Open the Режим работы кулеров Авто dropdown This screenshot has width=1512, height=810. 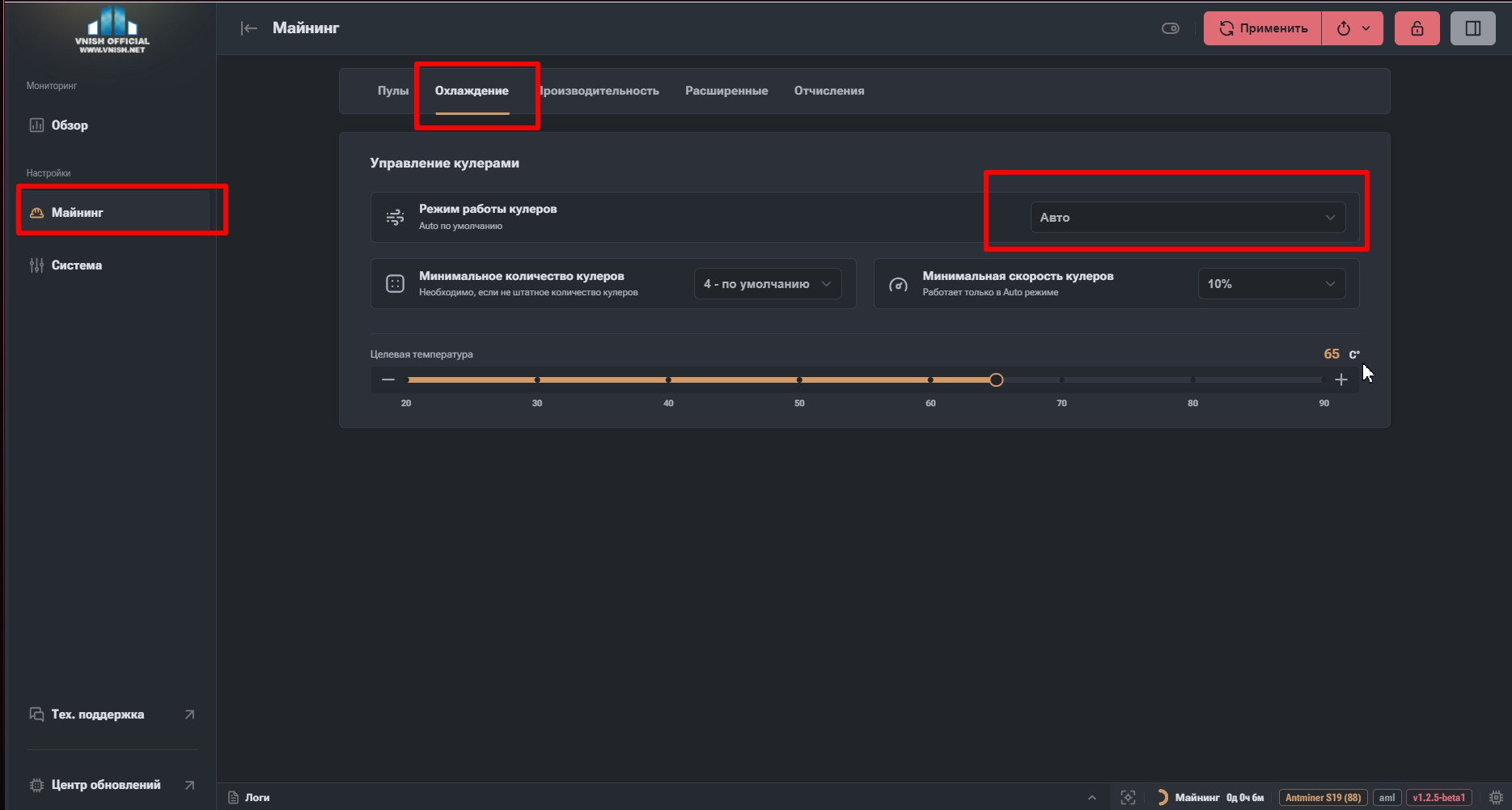(x=1188, y=218)
